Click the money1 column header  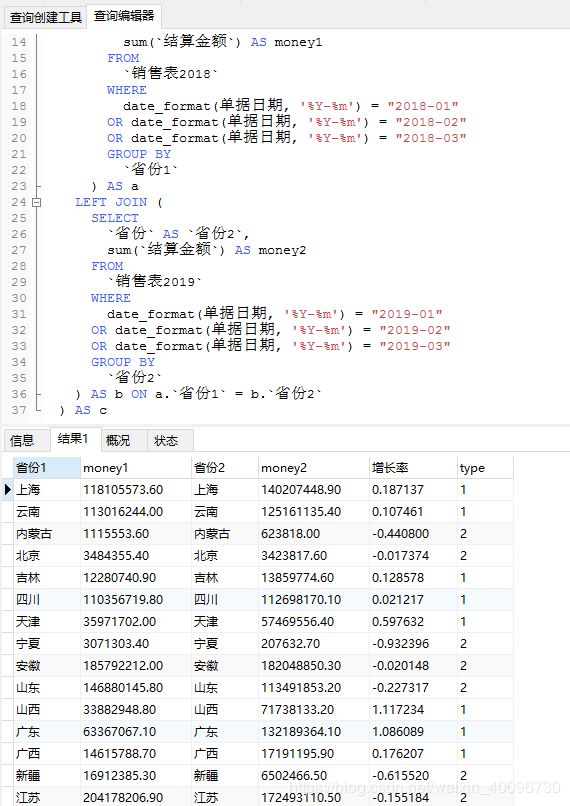[x=136, y=468]
